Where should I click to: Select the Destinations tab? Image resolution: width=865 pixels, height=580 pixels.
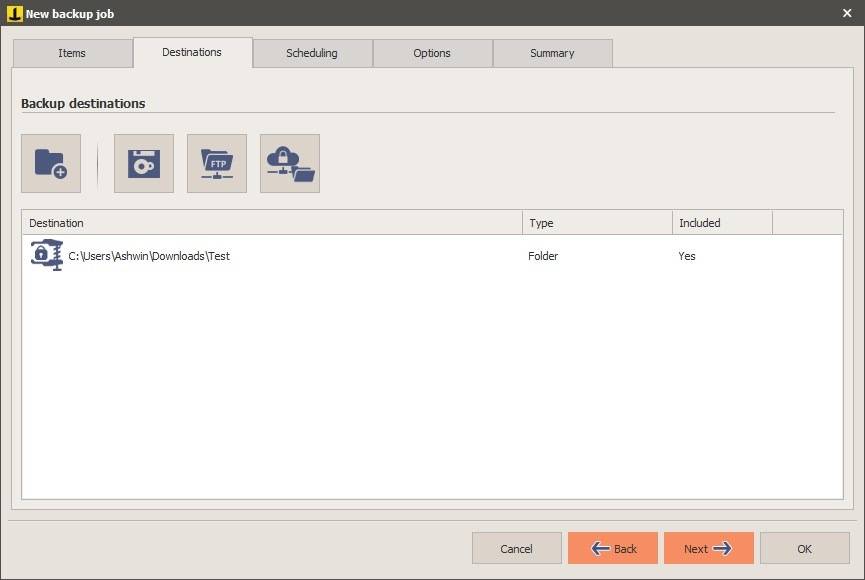pyautogui.click(x=192, y=52)
